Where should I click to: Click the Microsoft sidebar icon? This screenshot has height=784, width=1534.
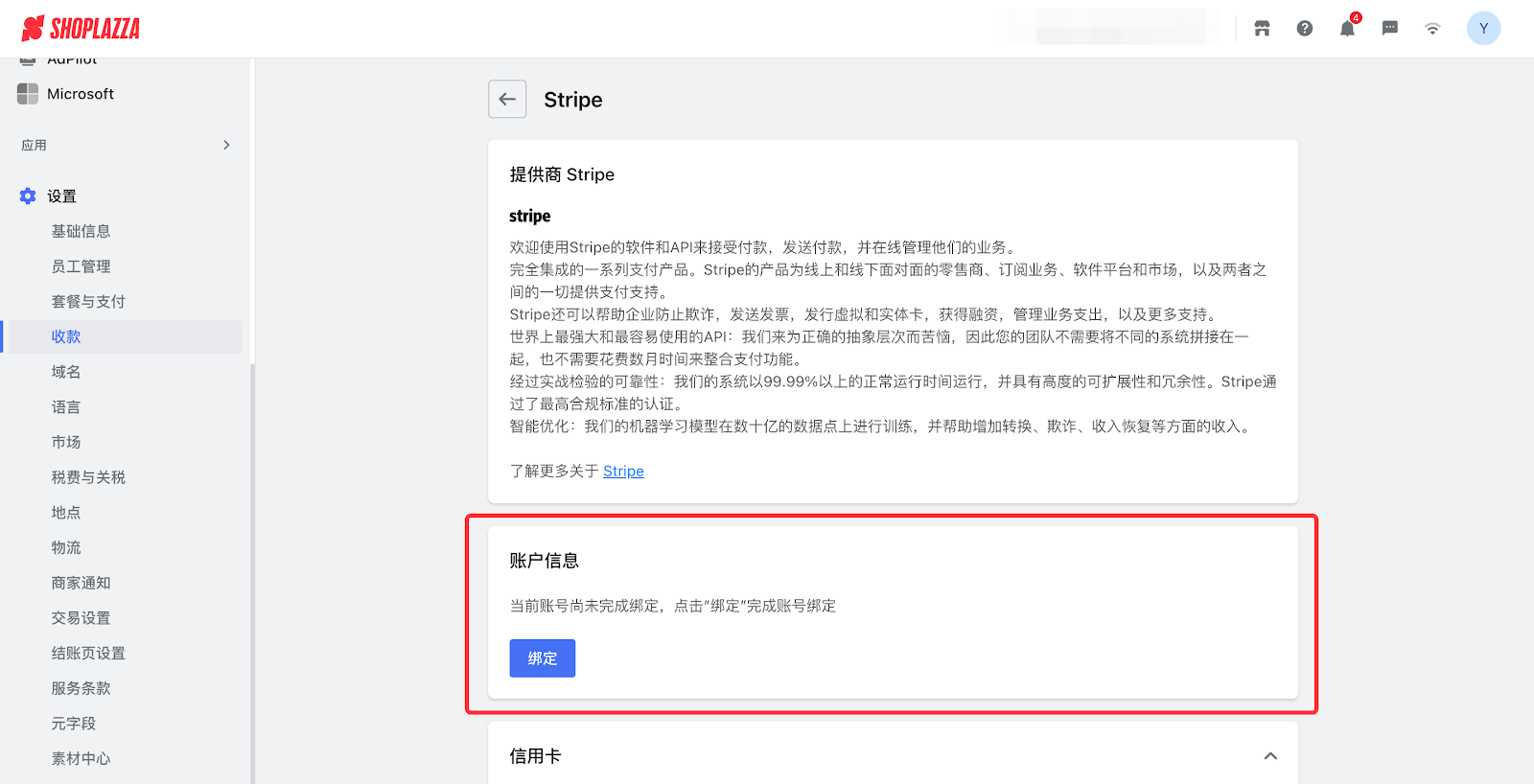28,94
